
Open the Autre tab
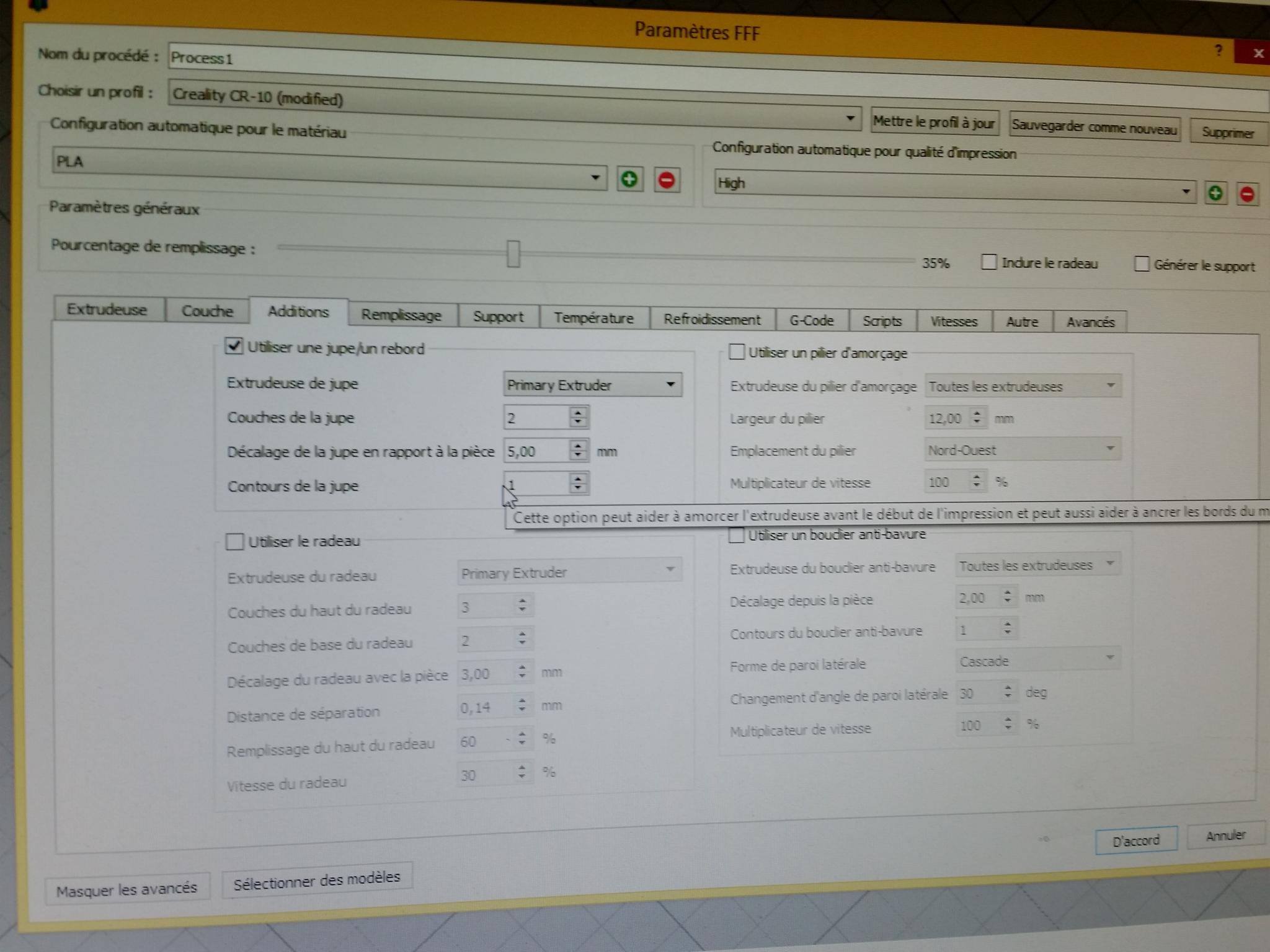click(1022, 321)
